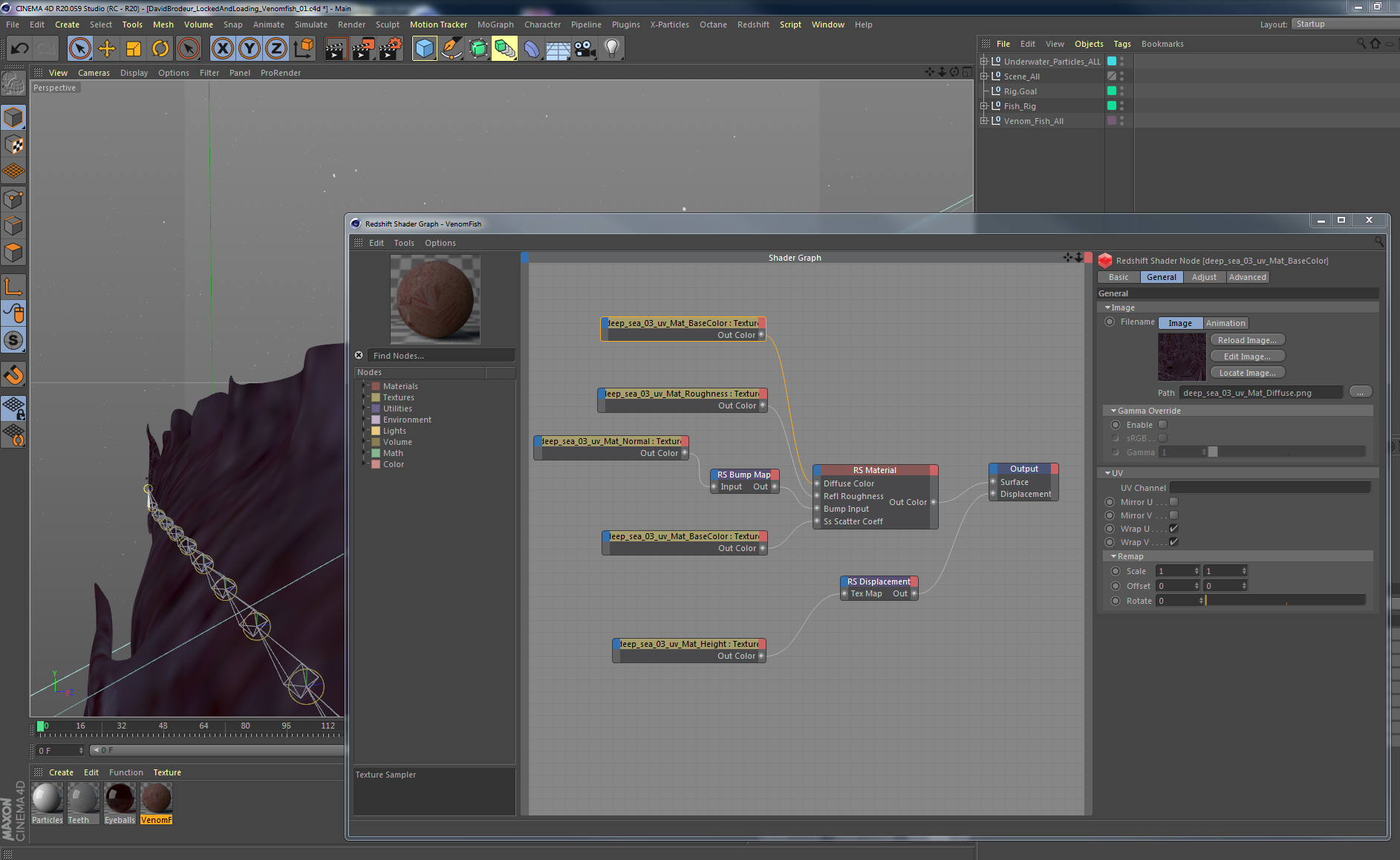Toggle Z axis lock
This screenshot has width=1400, height=860.
click(276, 49)
